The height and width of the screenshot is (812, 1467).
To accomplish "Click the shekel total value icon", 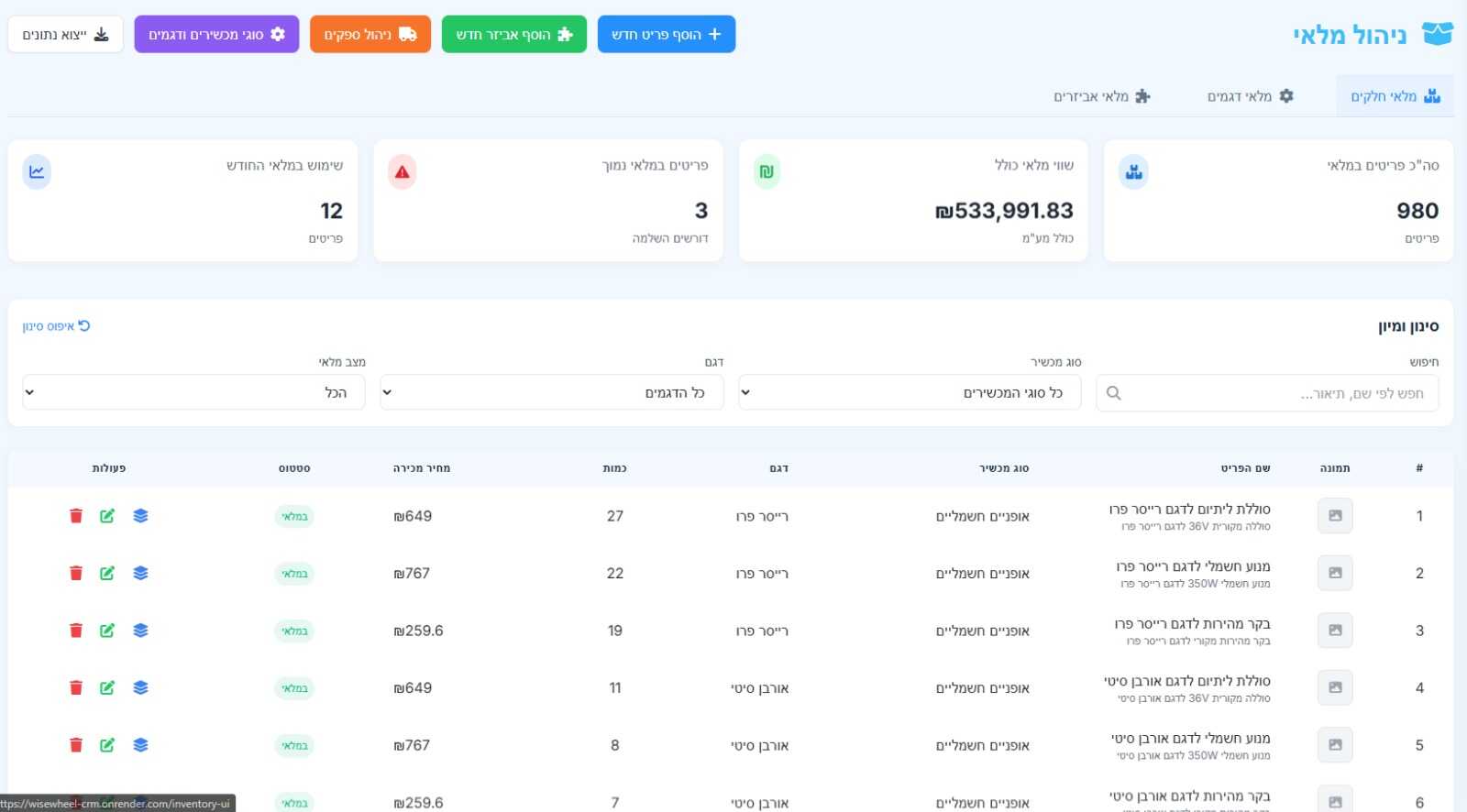I will (767, 172).
